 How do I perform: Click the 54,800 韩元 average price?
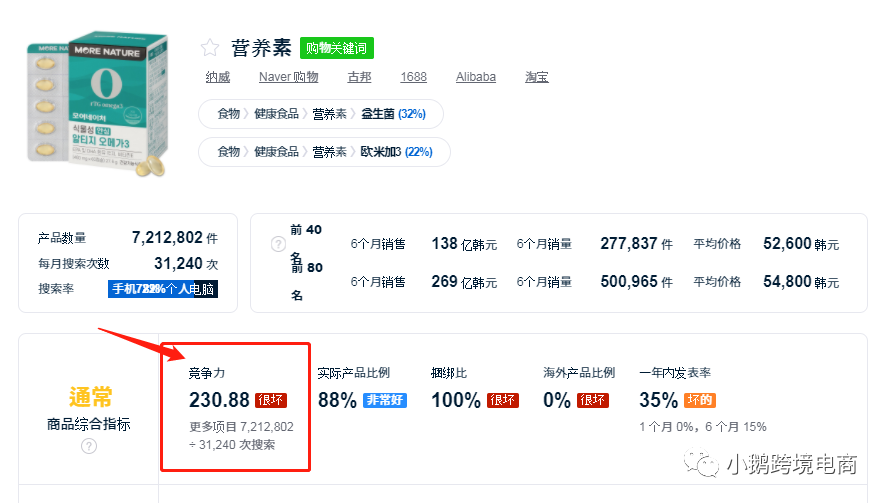coord(801,281)
